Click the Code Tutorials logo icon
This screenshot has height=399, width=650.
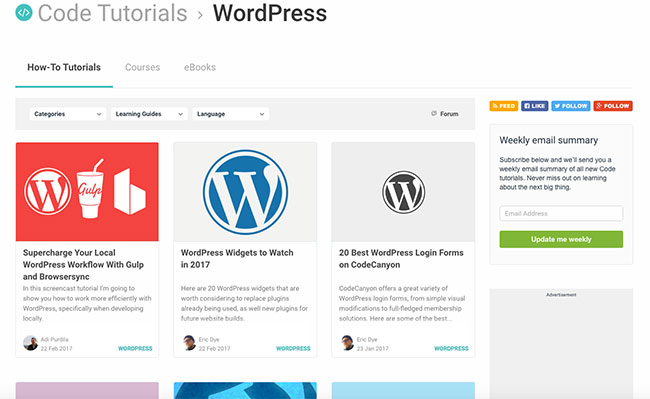click(x=24, y=12)
